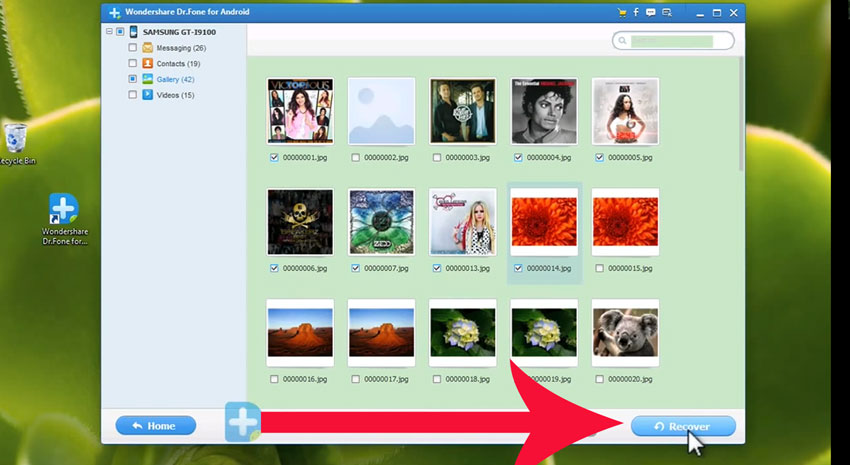850x465 pixels.
Task: Uncheck the 00000014.jpg checkbox
Action: coord(518,268)
